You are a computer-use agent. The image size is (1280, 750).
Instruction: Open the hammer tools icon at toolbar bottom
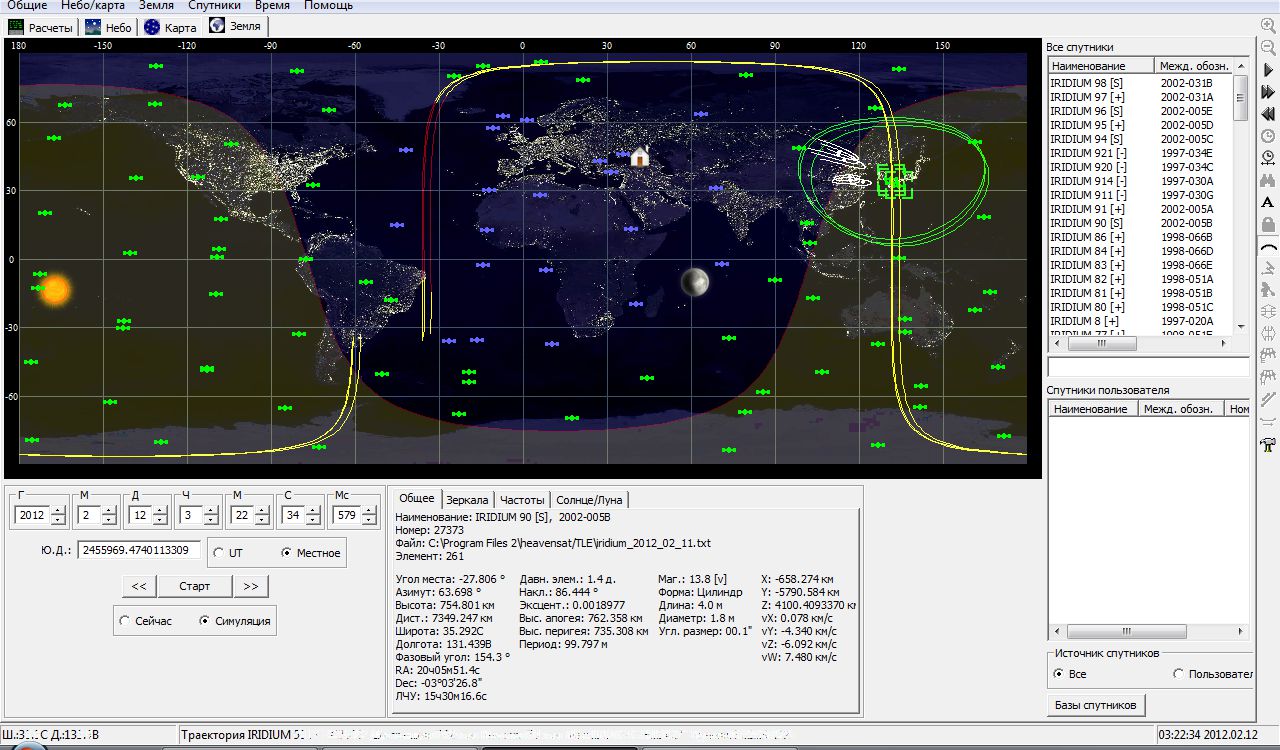(1268, 444)
